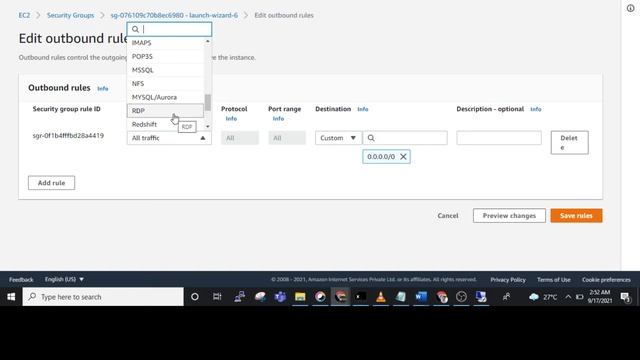
Task: Open Cortana circle icon in taskbar
Action: [x=195, y=297]
